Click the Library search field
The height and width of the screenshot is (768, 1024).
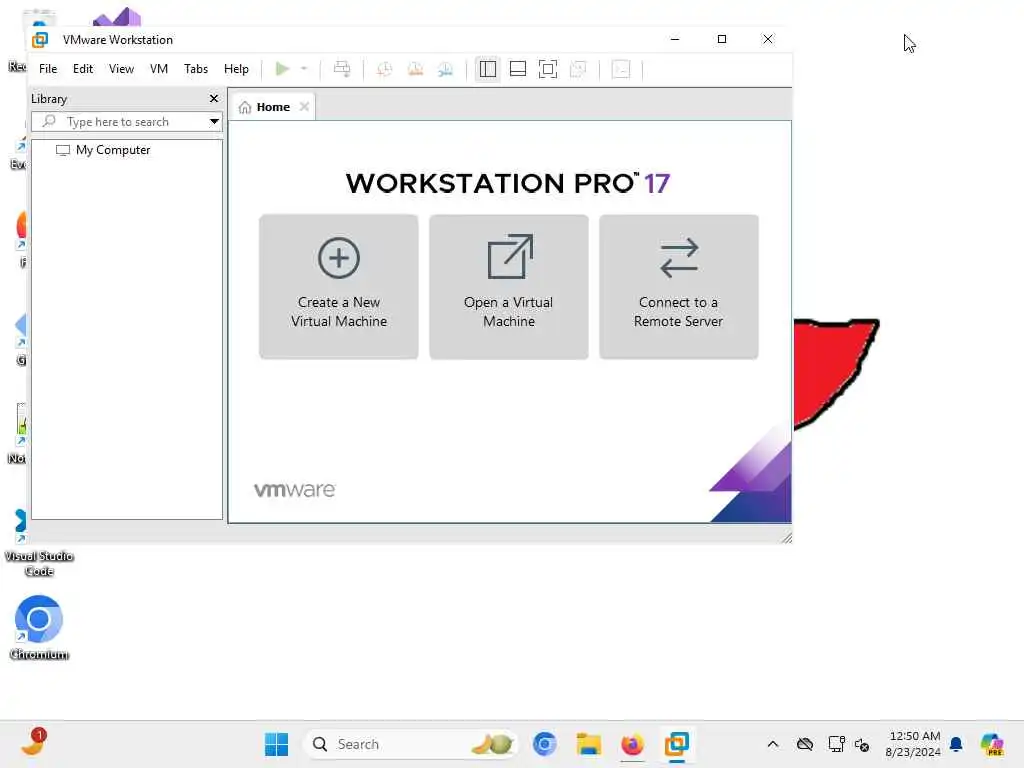[x=127, y=122]
